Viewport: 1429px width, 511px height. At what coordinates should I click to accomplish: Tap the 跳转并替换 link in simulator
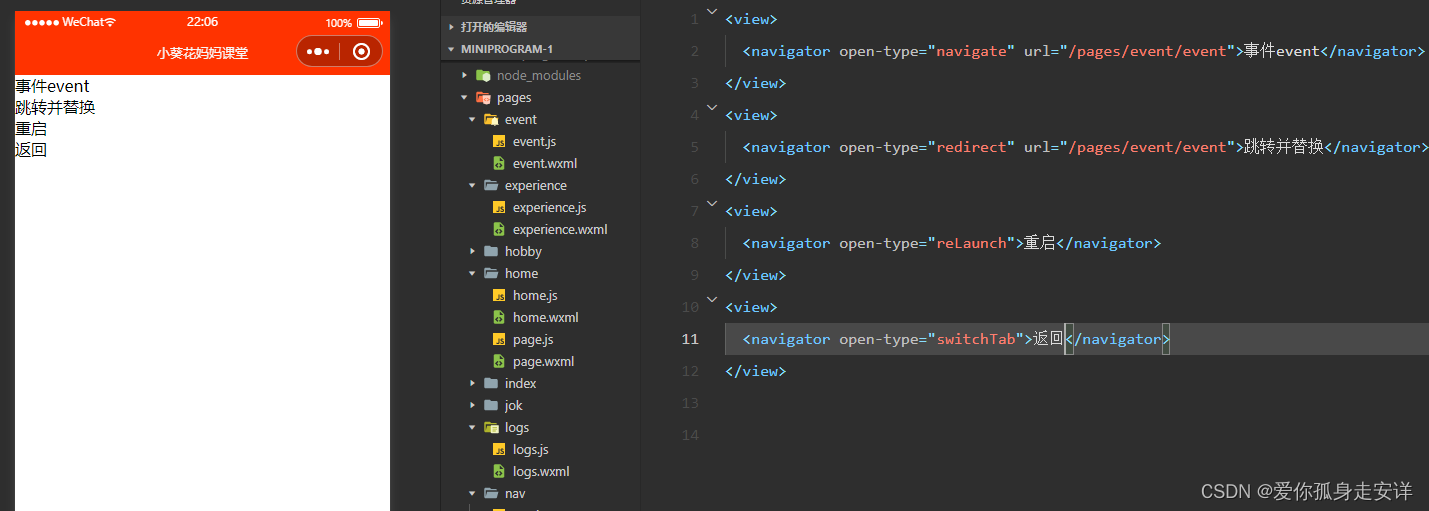coord(55,107)
